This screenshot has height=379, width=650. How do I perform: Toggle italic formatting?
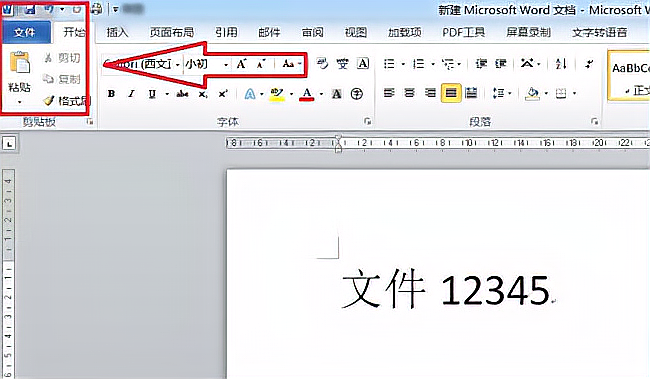pos(131,94)
